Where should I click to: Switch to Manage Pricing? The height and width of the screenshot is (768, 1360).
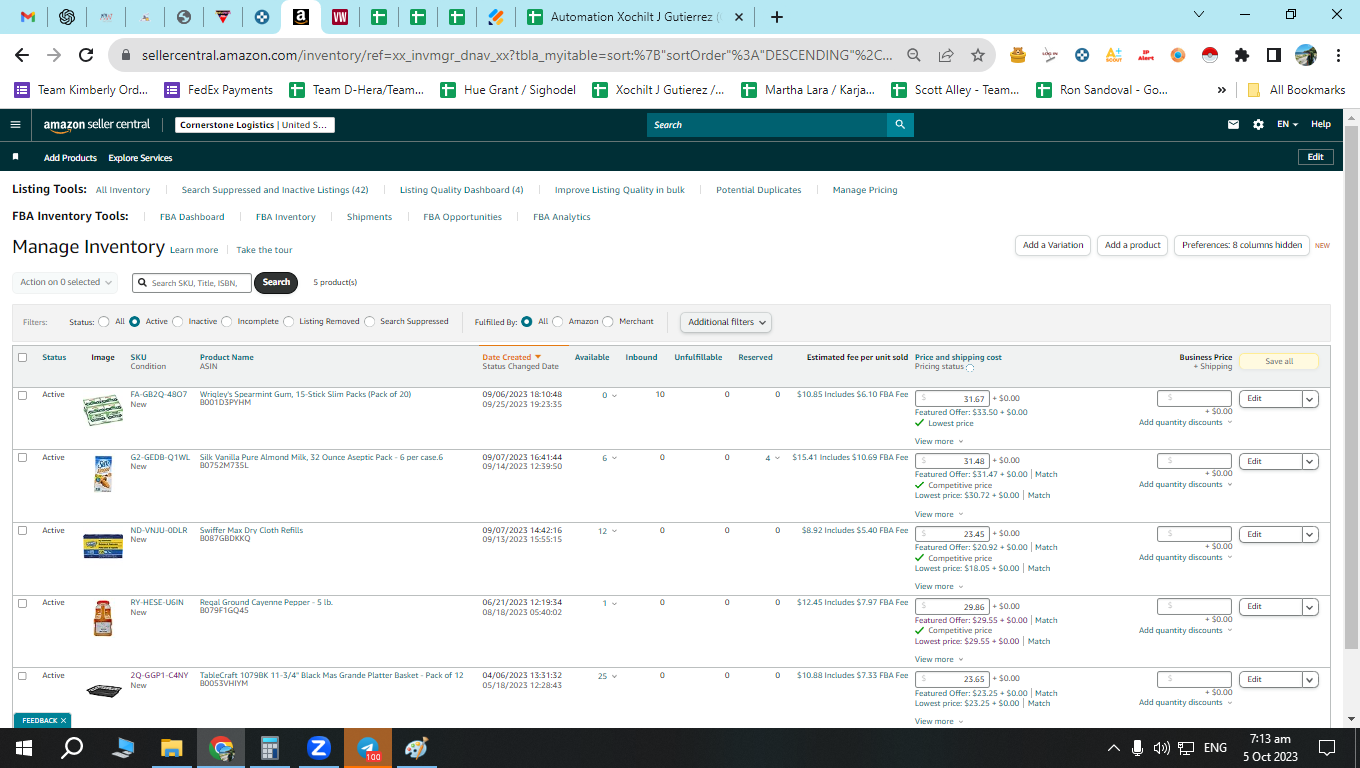click(865, 190)
